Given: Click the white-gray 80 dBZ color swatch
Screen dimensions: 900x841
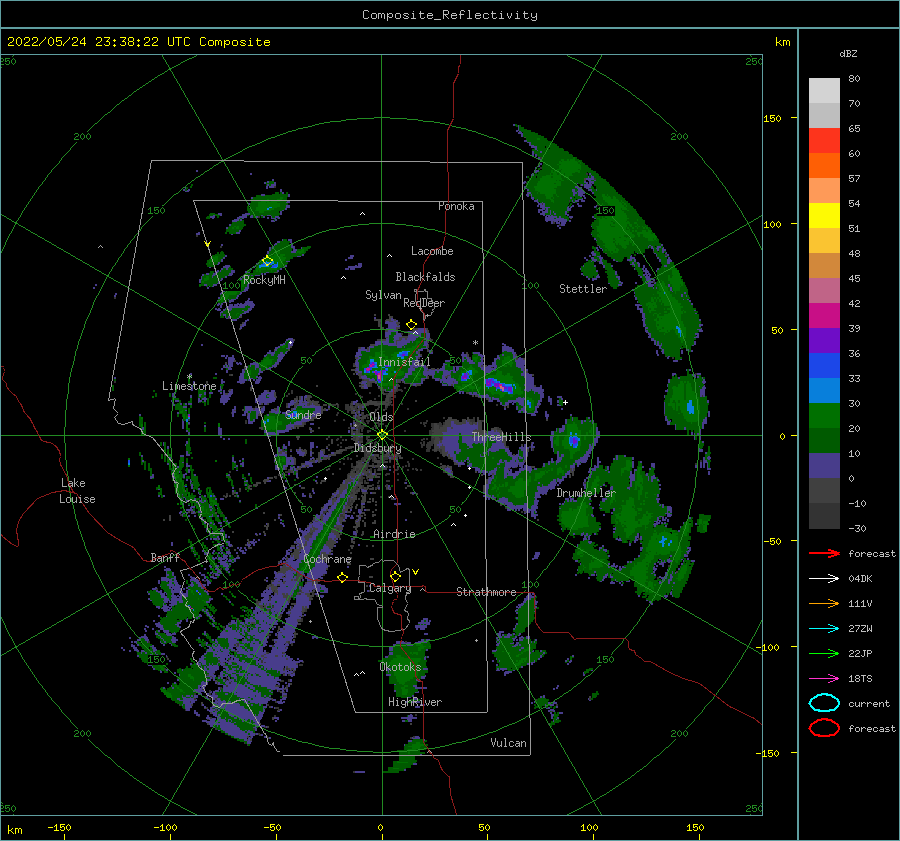Looking at the screenshot, I should [824, 91].
